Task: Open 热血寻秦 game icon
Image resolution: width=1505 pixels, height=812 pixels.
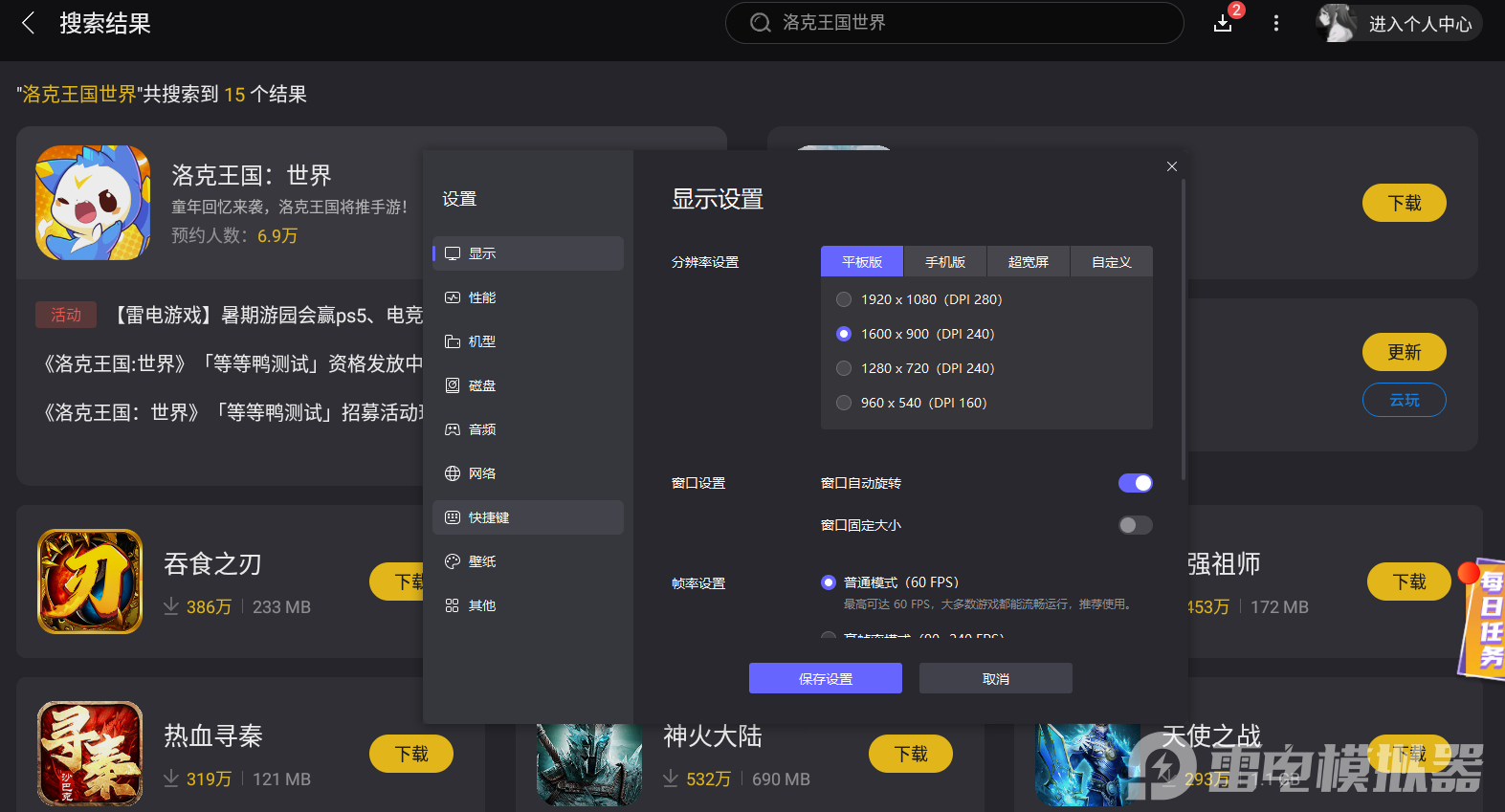Action: [90, 754]
